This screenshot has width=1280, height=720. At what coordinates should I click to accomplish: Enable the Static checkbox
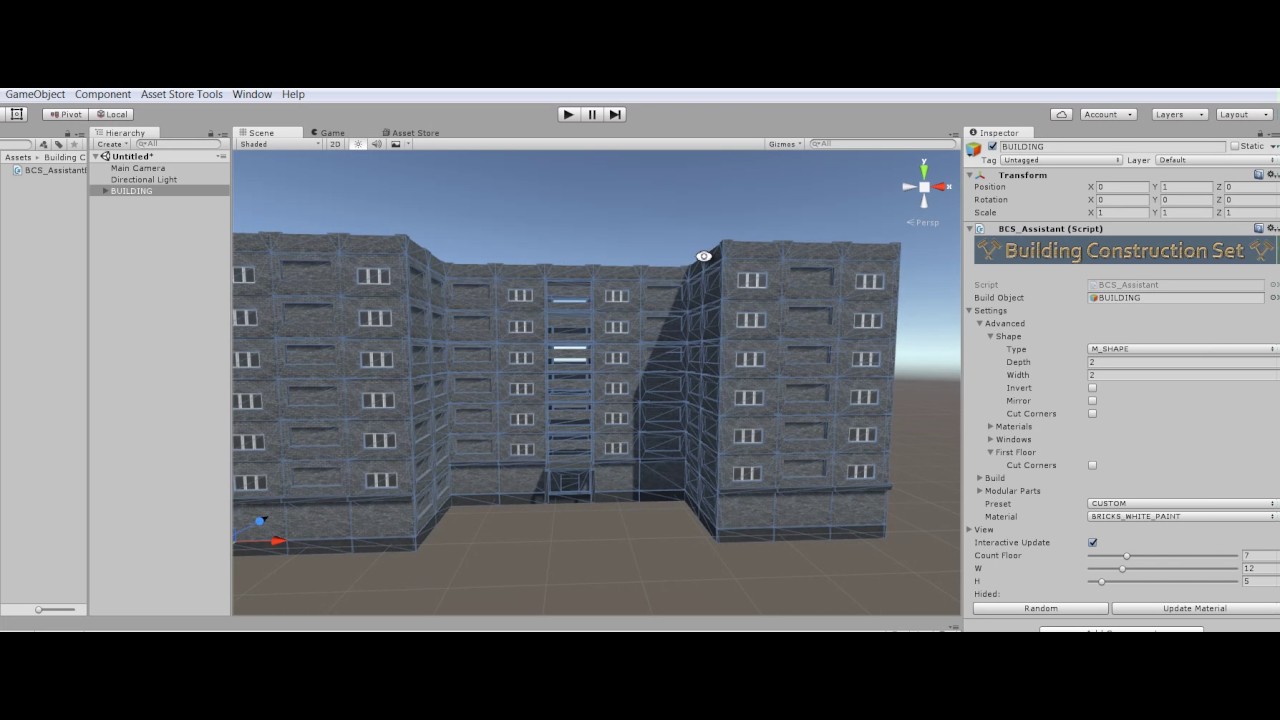1235,147
